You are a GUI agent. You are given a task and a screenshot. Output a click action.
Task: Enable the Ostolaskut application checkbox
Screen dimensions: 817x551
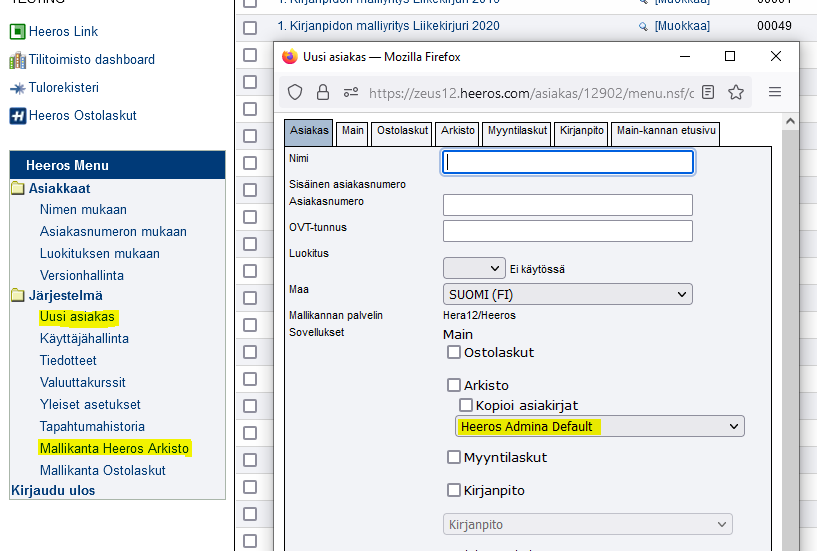click(x=454, y=352)
